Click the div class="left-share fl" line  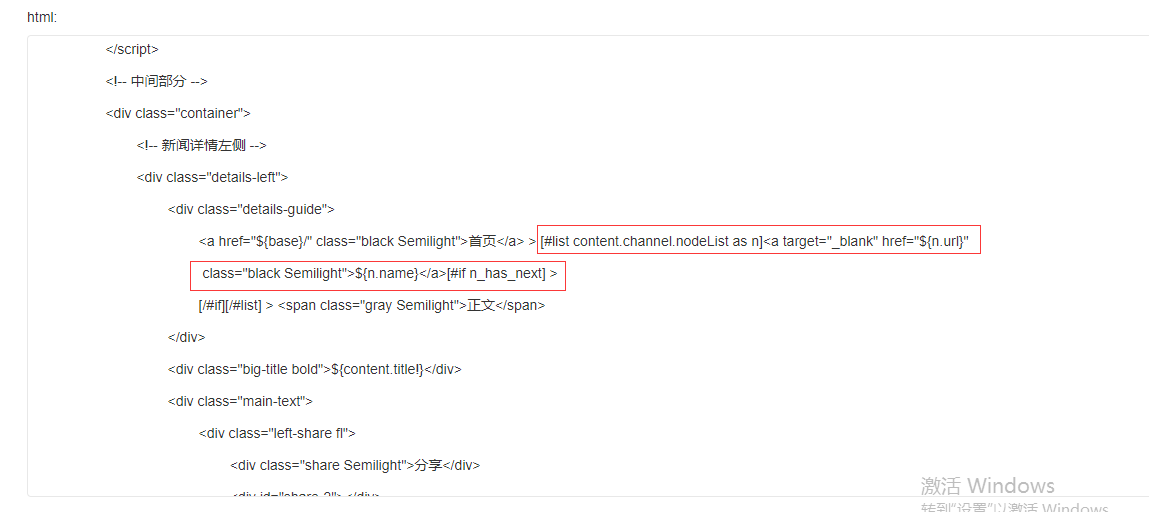point(277,433)
